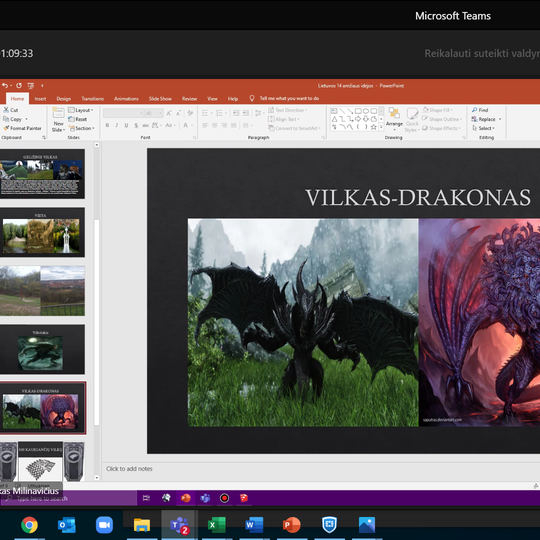Screen dimensions: 540x540
Task: Open the Clipboard group dialog launcher
Action: (44, 137)
